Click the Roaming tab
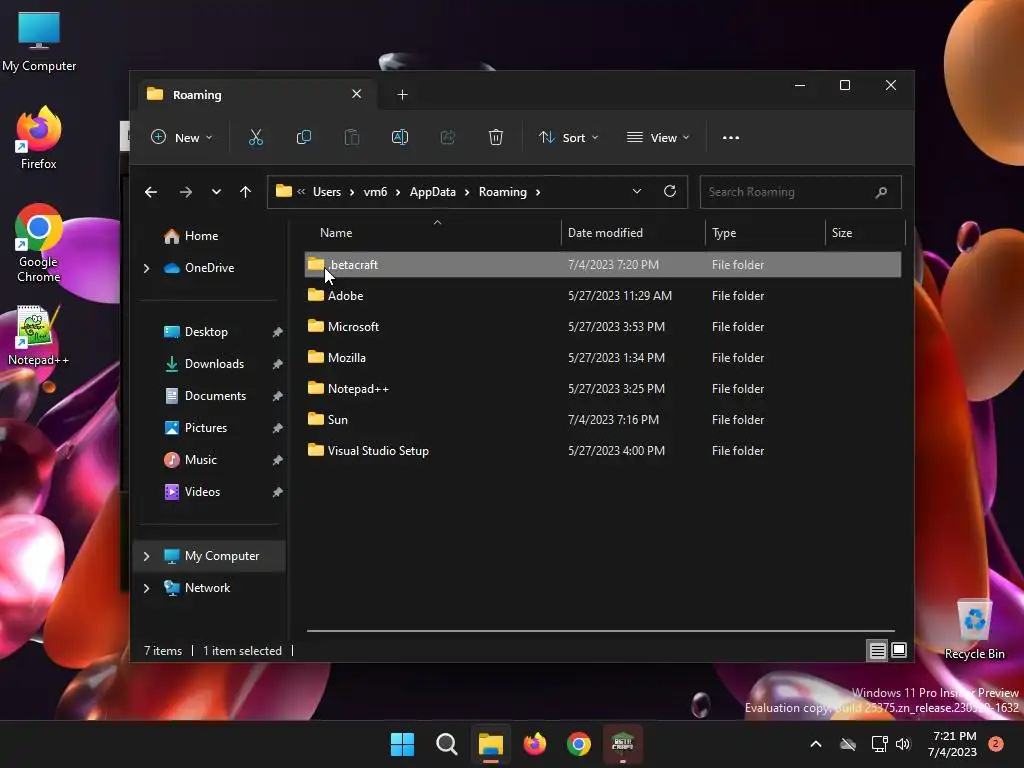The height and width of the screenshot is (768, 1024). [x=257, y=95]
